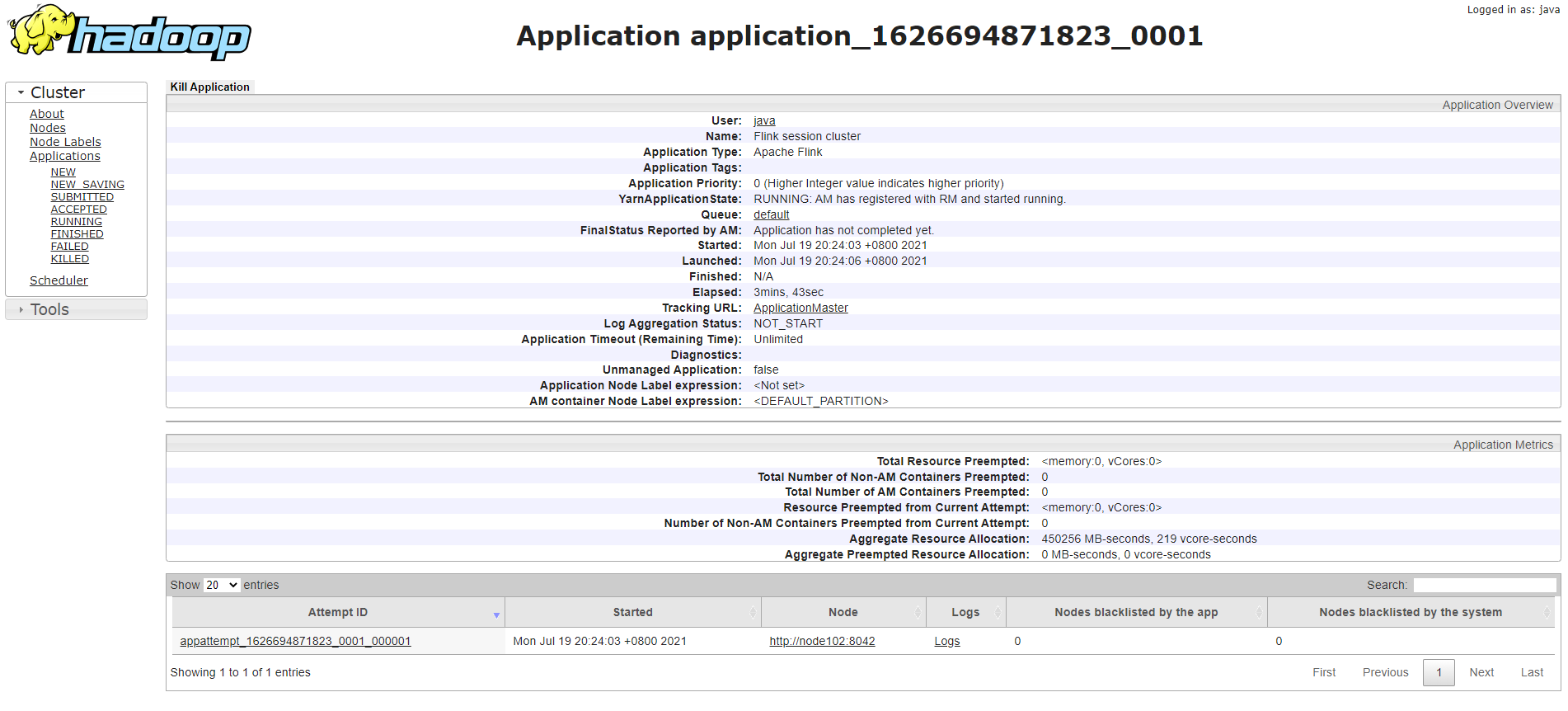1568x711 pixels.
Task: Sort by Nodes blacklisted by the system
Action: 1411,612
